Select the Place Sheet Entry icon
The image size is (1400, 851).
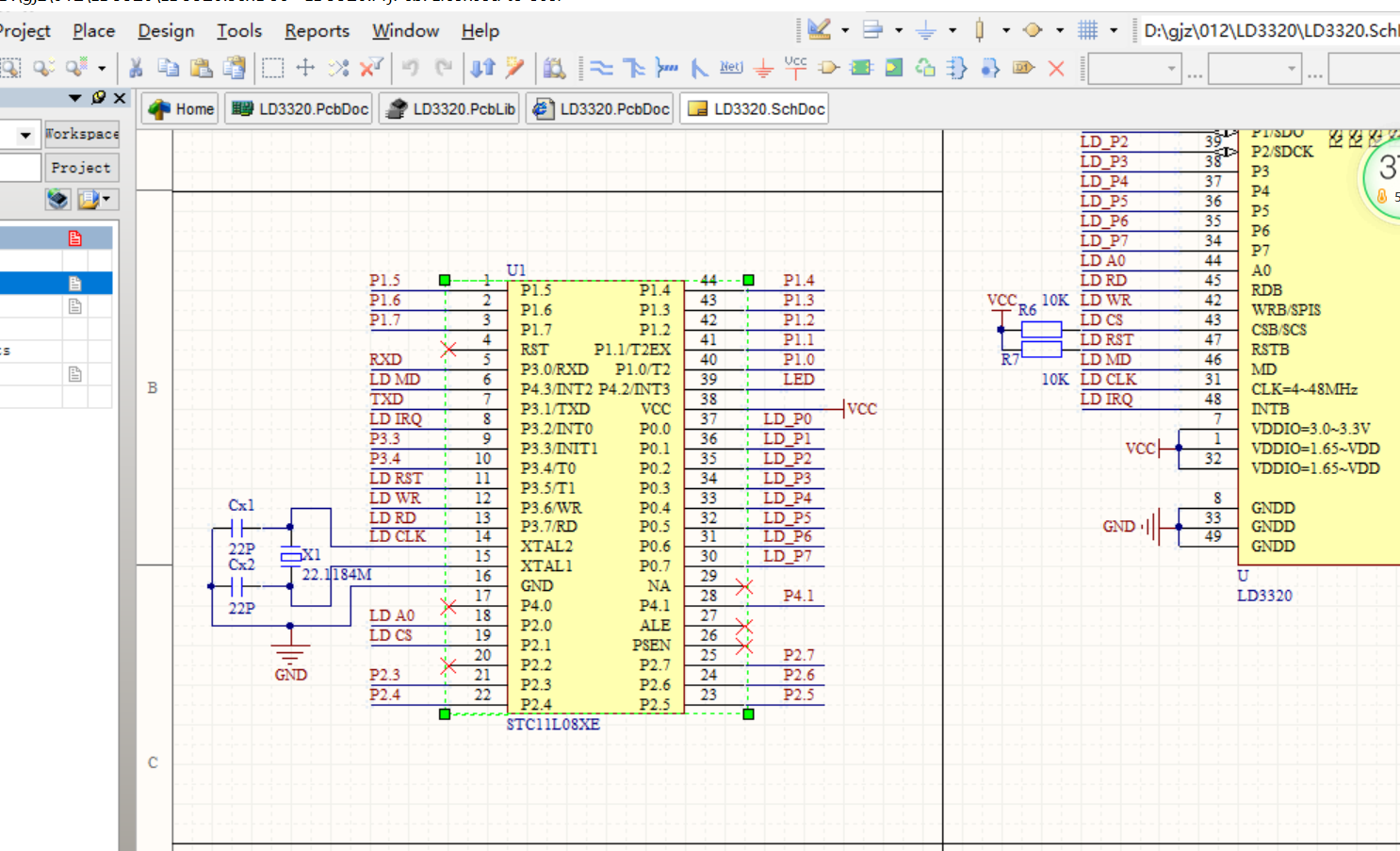(x=894, y=68)
